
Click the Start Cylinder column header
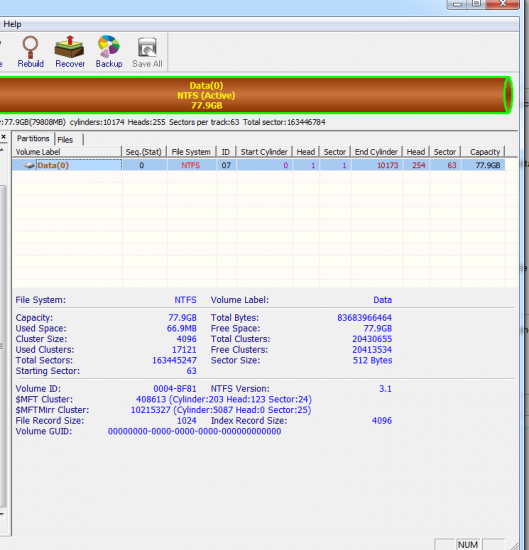tap(264, 152)
